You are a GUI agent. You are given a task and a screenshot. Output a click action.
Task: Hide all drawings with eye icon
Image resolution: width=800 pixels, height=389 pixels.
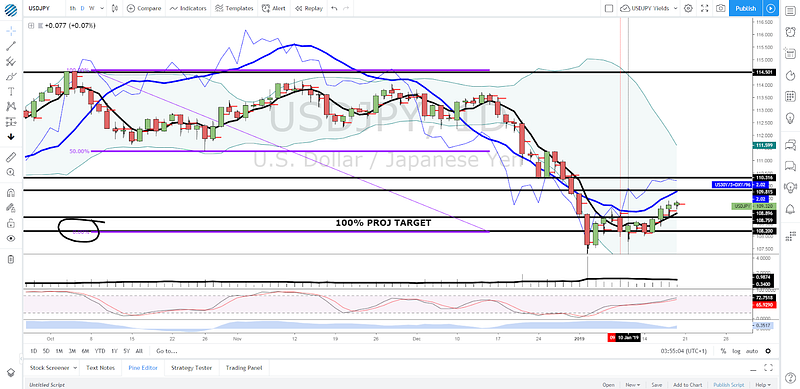tap(11, 238)
